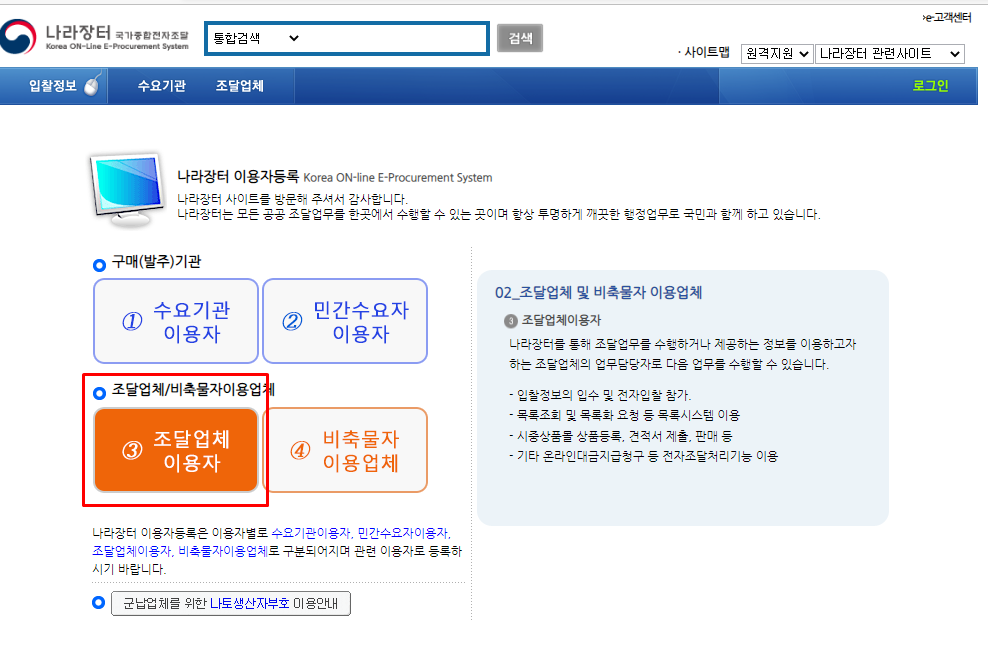Click the 나라장터 이용자등록 heading
The height and width of the screenshot is (652, 988).
238,177
